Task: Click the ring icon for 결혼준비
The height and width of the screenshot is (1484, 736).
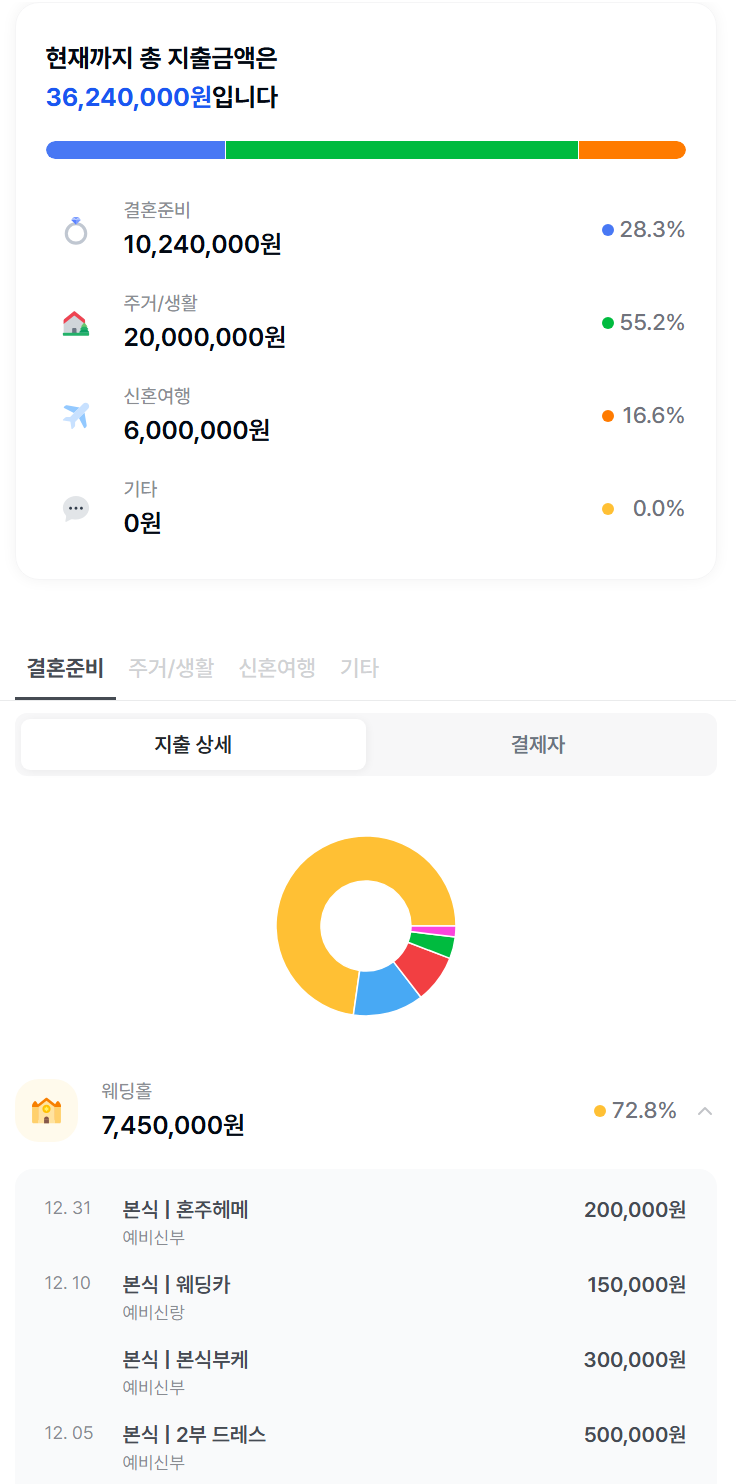Action: [x=76, y=232]
